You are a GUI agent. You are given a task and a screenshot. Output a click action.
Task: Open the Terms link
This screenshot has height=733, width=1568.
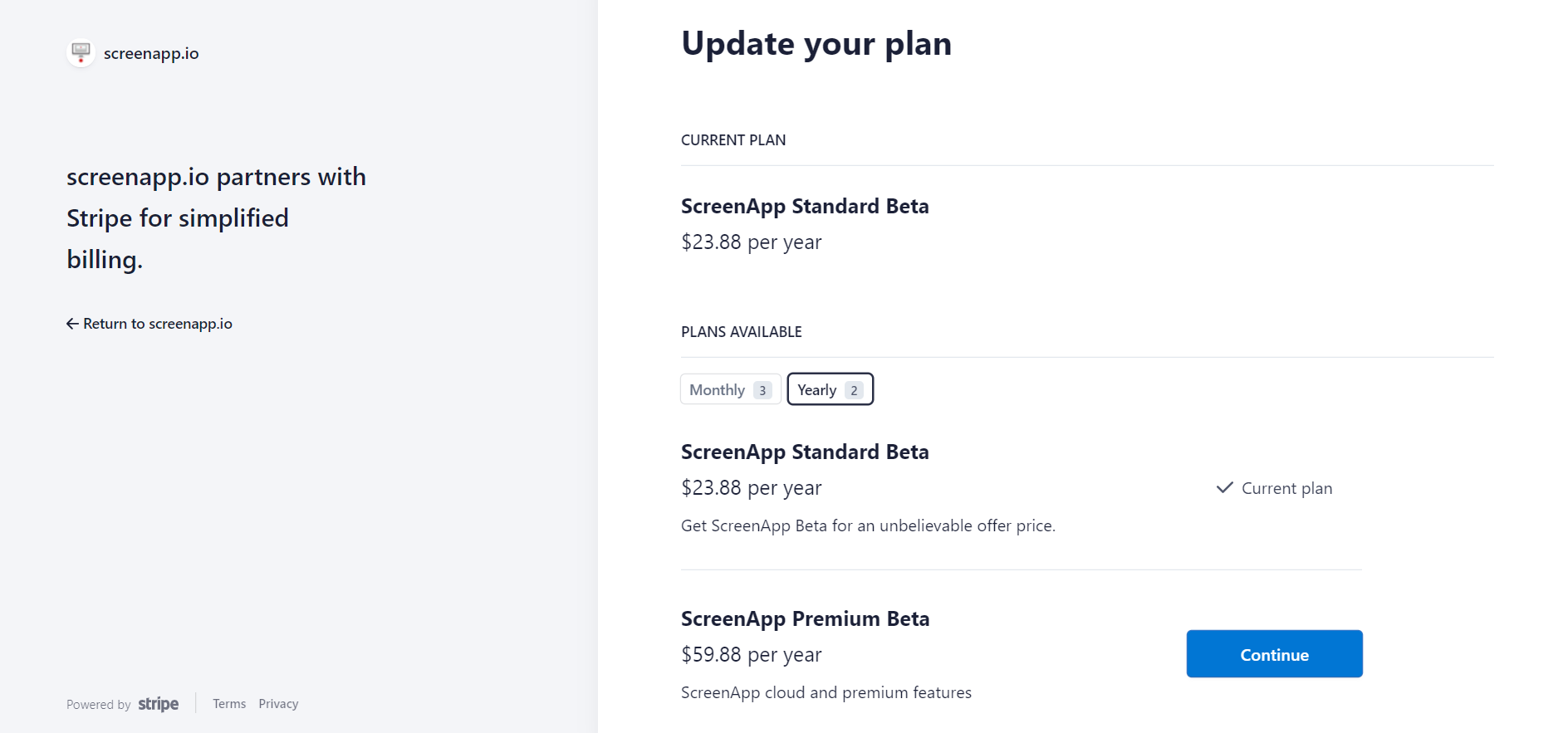click(x=229, y=704)
